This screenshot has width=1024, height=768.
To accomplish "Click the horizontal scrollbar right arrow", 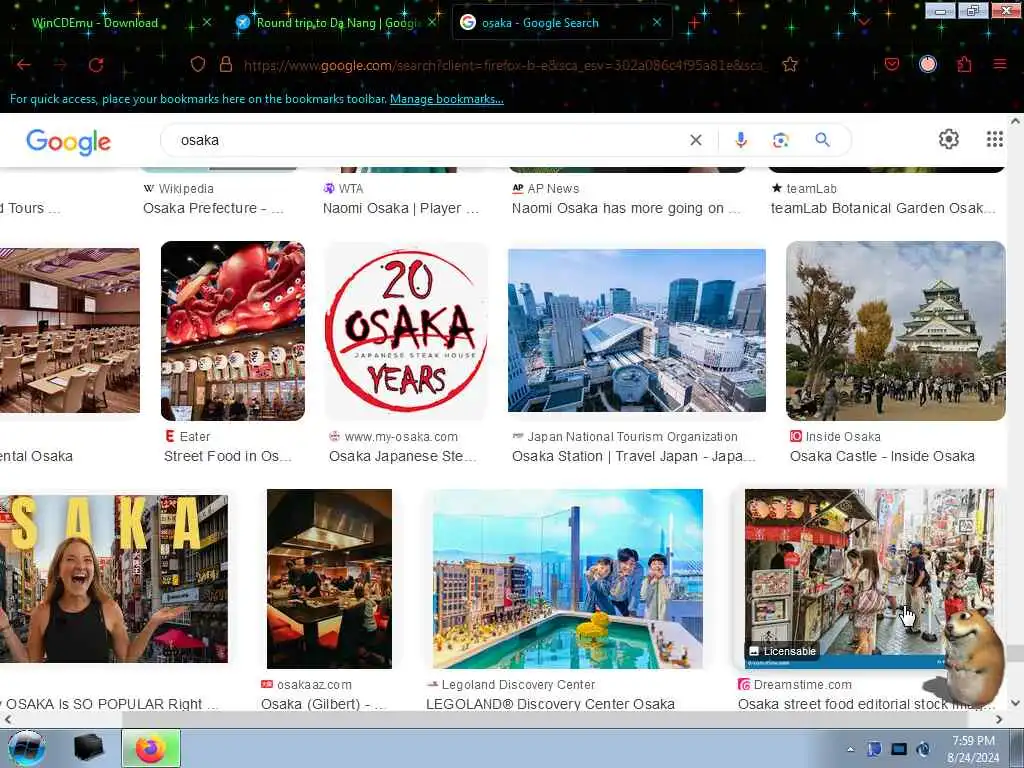I will pos(999,719).
